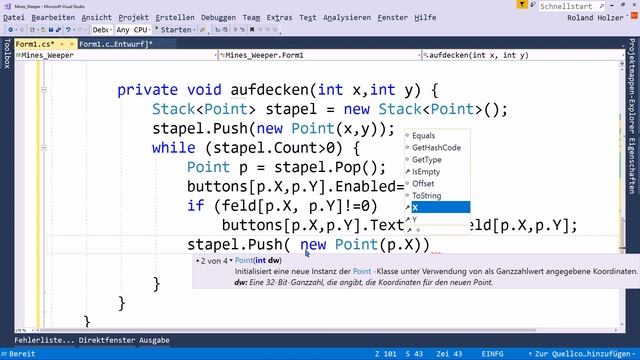Open the notifications flag icon
The image size is (640, 360).
click(522, 4)
